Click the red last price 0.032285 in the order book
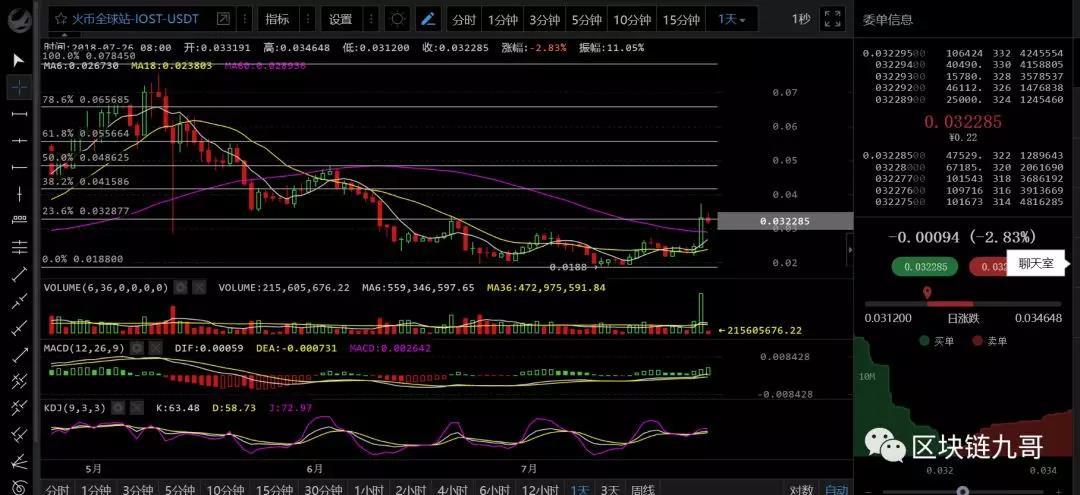This screenshot has width=1080, height=495. pos(964,122)
